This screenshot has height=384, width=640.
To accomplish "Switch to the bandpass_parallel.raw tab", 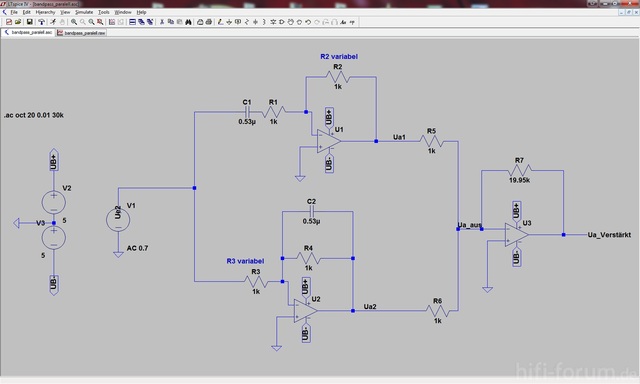I will click(x=82, y=33).
